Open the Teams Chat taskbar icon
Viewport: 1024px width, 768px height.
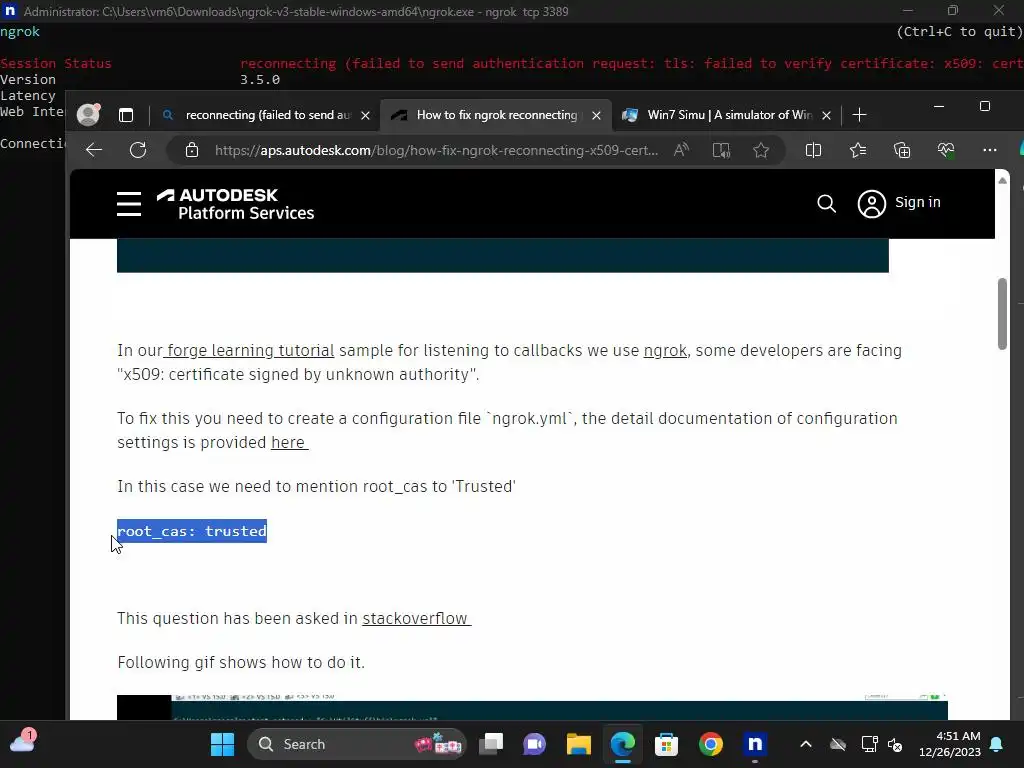tap(534, 744)
